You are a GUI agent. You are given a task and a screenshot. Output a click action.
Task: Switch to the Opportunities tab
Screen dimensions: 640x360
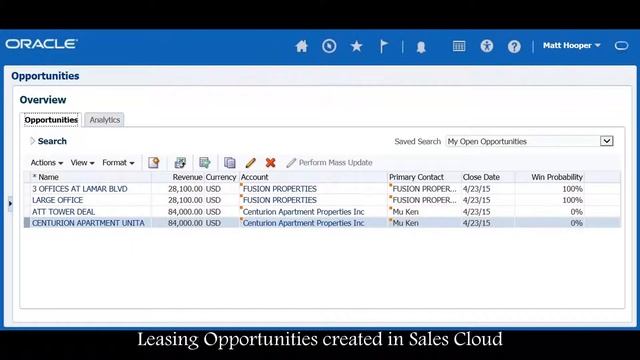click(x=51, y=120)
